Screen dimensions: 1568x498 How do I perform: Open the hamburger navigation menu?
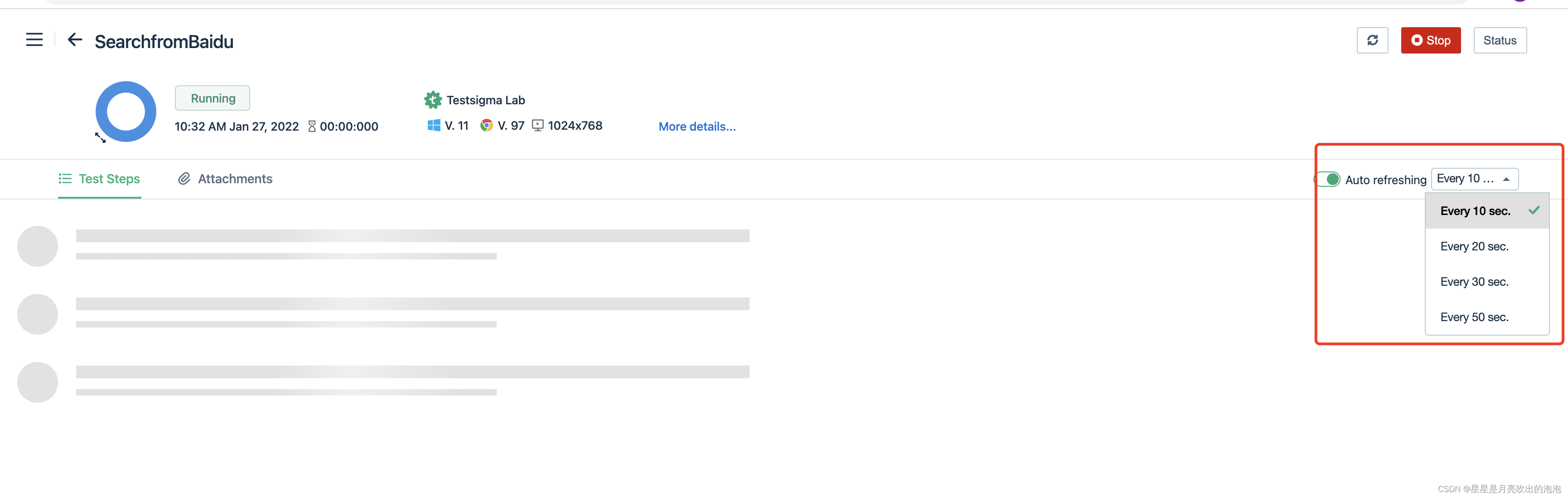coord(34,40)
